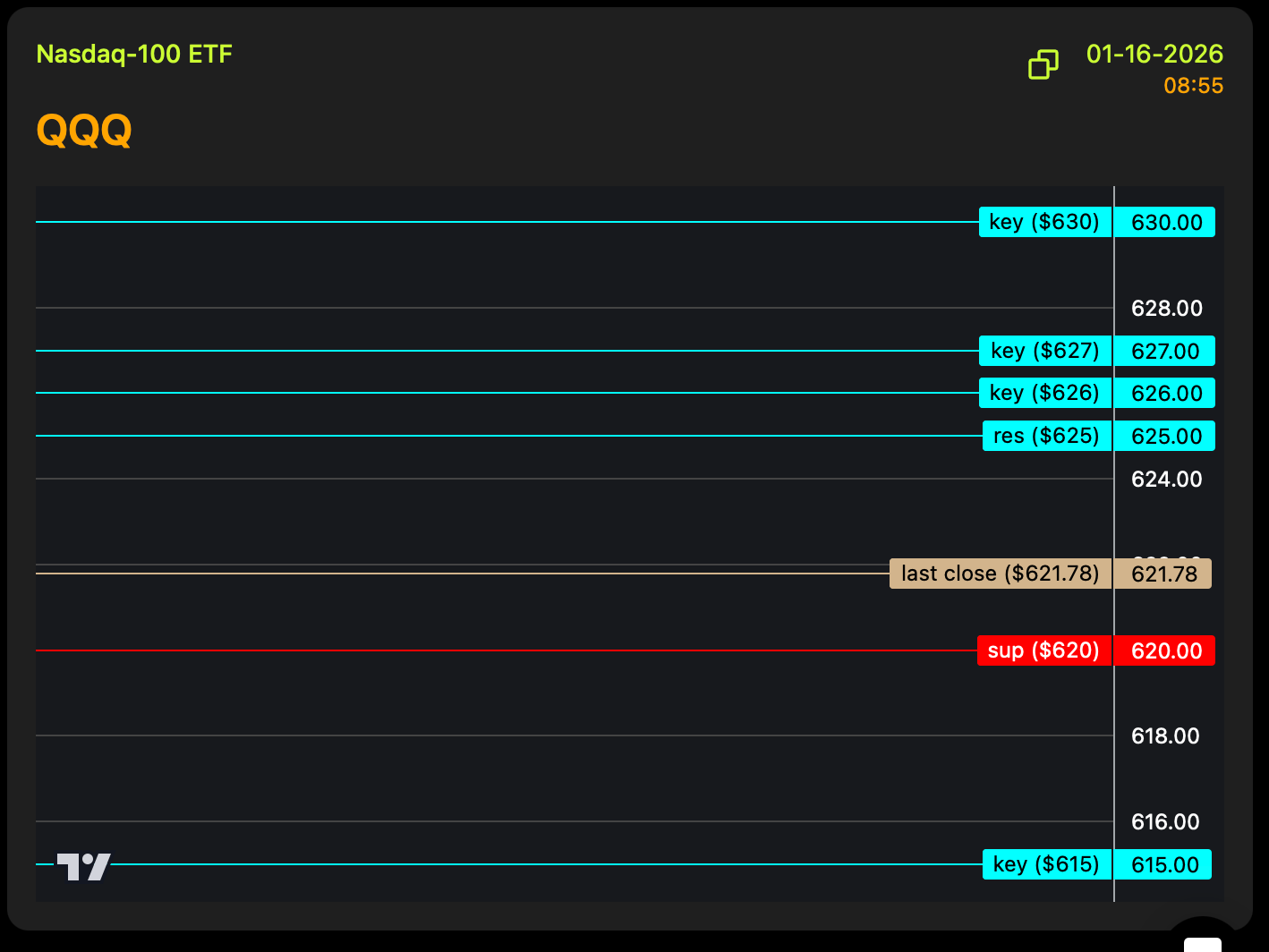Click the TradingView logo icon

click(83, 866)
